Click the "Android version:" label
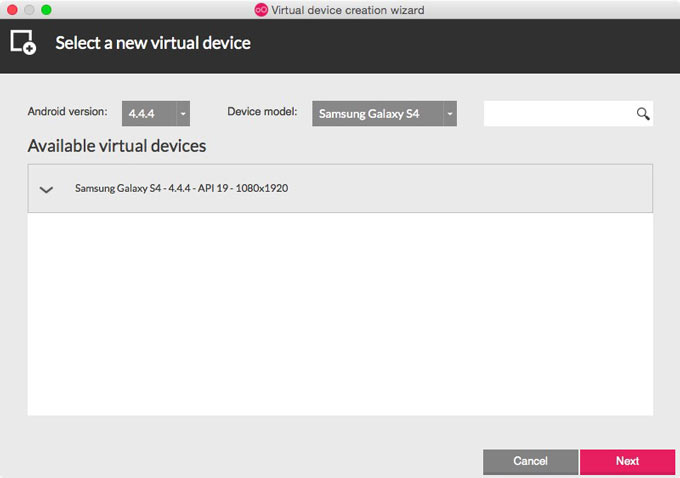Screen dimensions: 680x478 pyautogui.click(x=67, y=112)
